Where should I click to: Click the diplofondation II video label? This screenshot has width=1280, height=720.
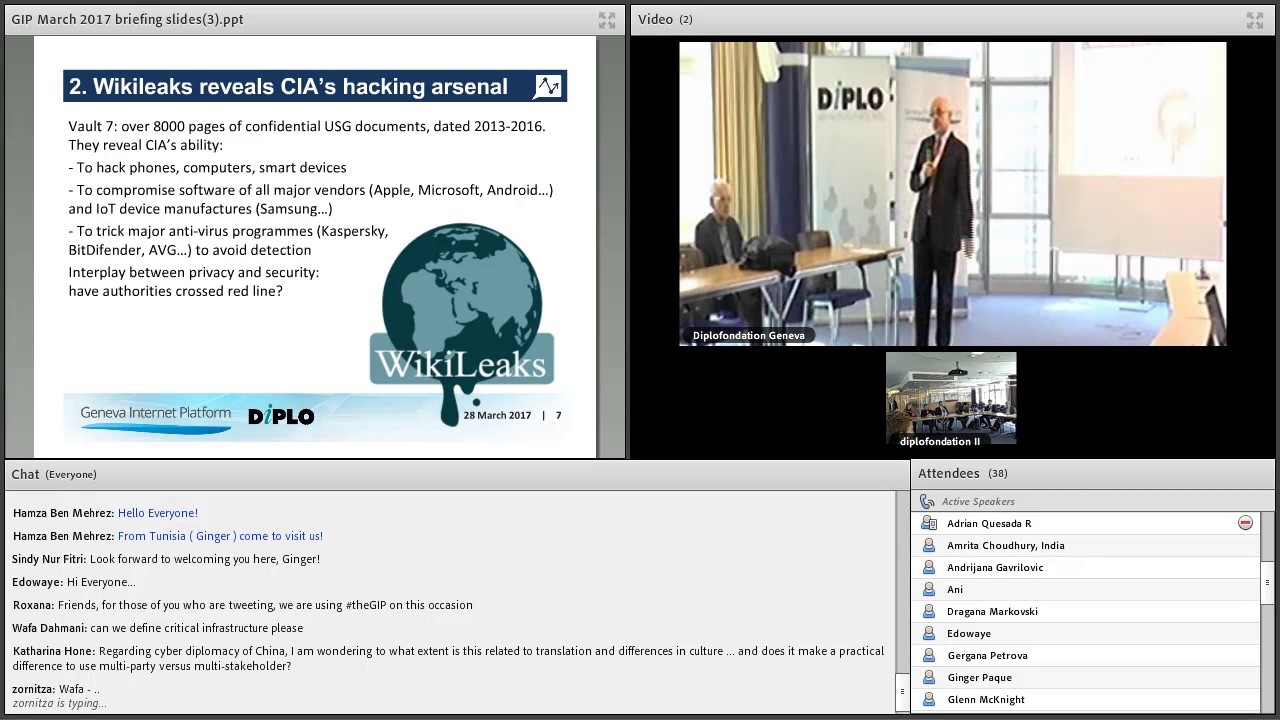coord(940,441)
